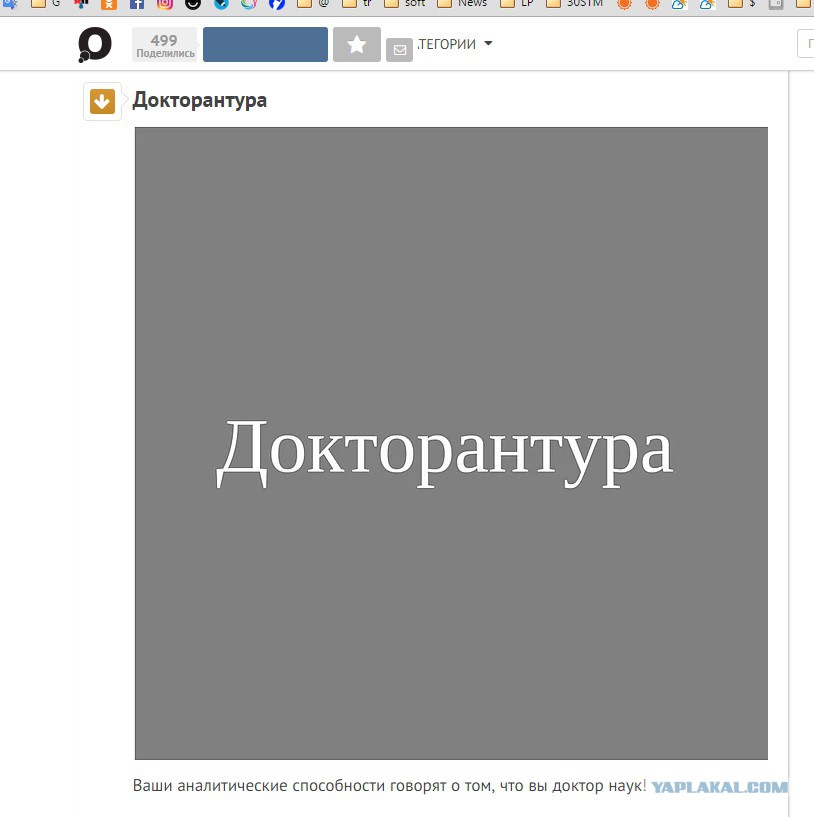Click the star favorite button
Screen dimensions: 814x817
point(357,45)
